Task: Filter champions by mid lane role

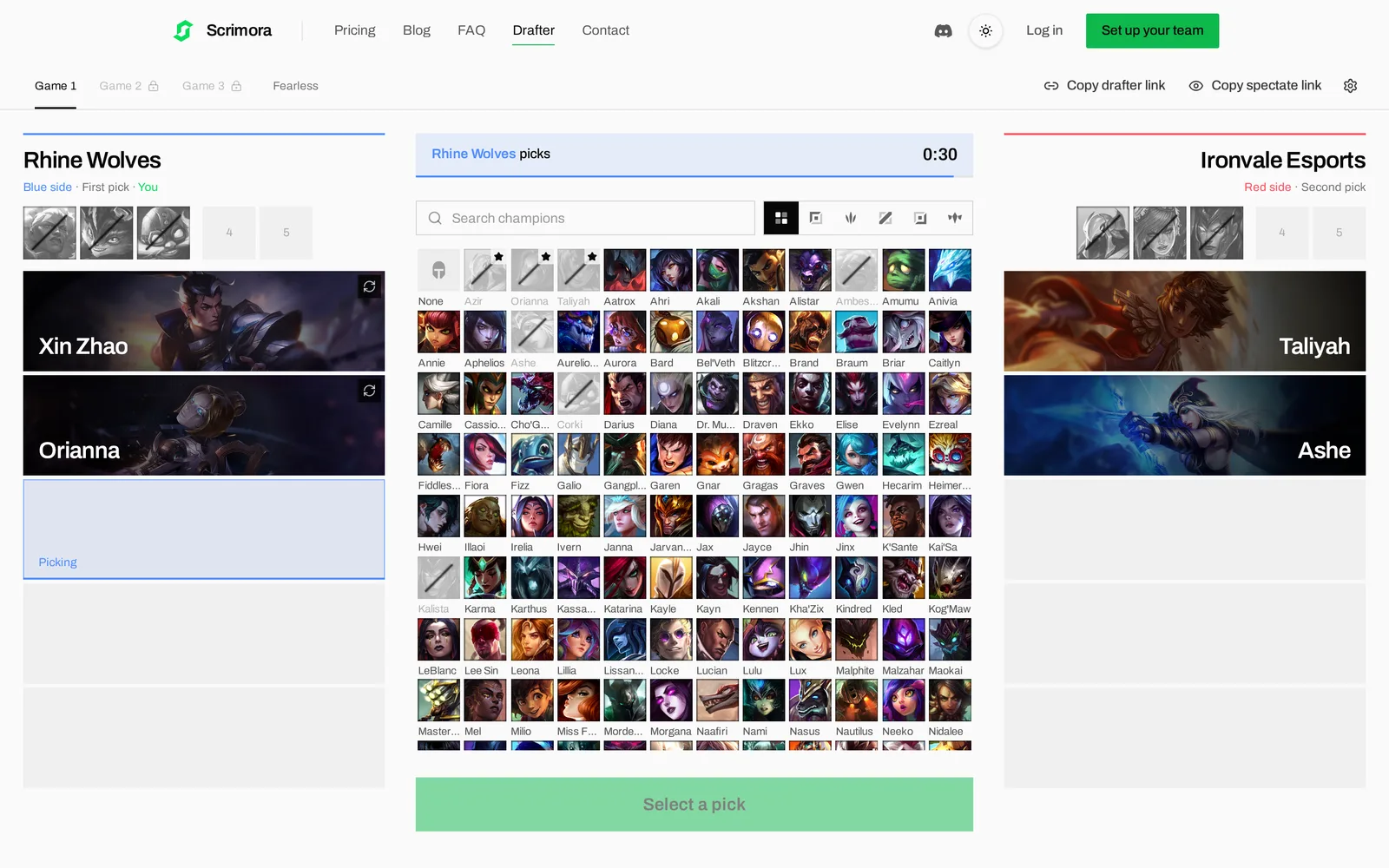Action: (x=885, y=218)
